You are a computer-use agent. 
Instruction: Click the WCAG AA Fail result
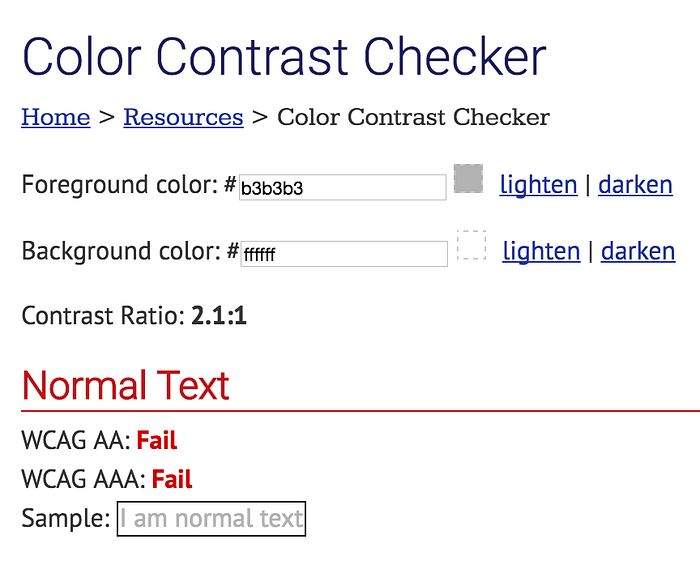(x=157, y=440)
